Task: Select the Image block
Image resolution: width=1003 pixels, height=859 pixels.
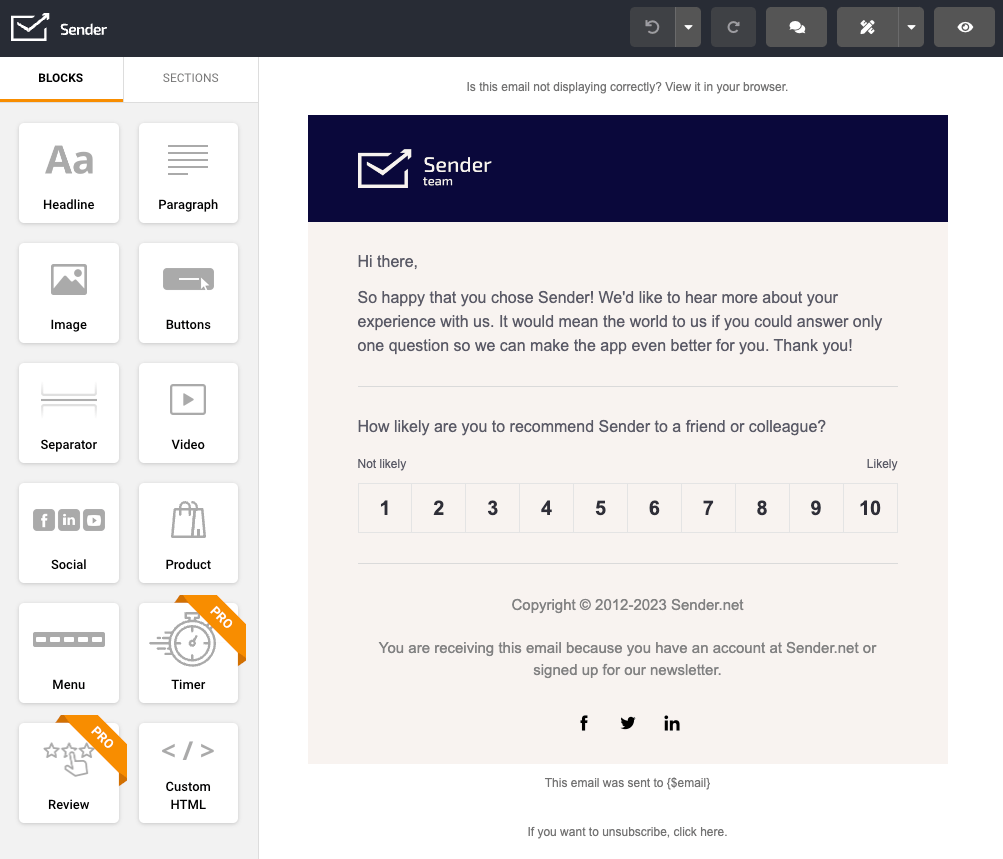Action: click(x=69, y=293)
